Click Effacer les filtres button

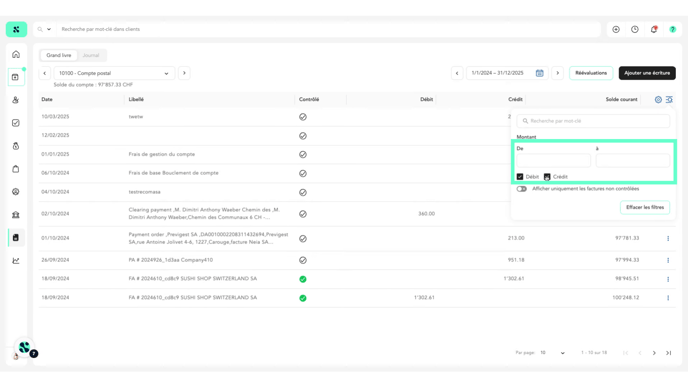(645, 208)
